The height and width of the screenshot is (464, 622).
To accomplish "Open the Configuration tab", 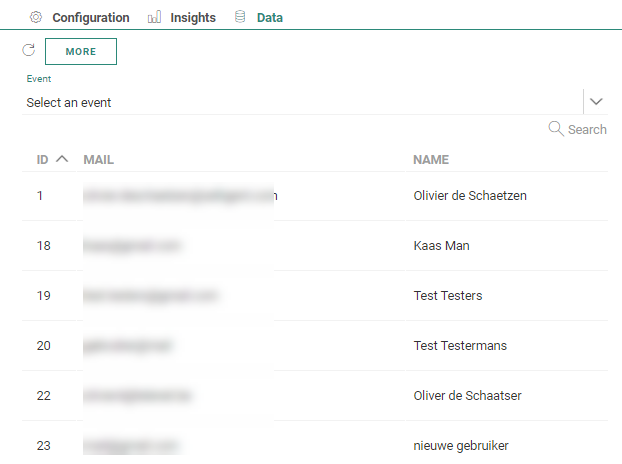I will [x=90, y=17].
